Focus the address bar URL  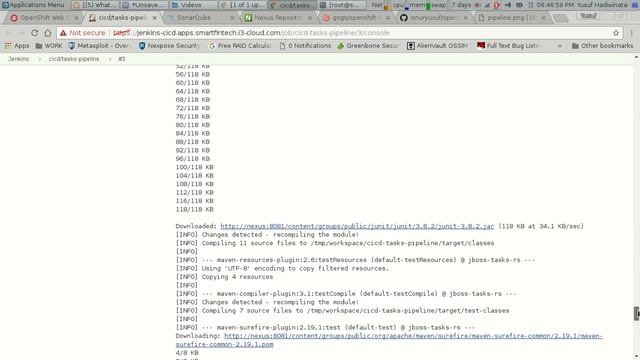click(251, 33)
